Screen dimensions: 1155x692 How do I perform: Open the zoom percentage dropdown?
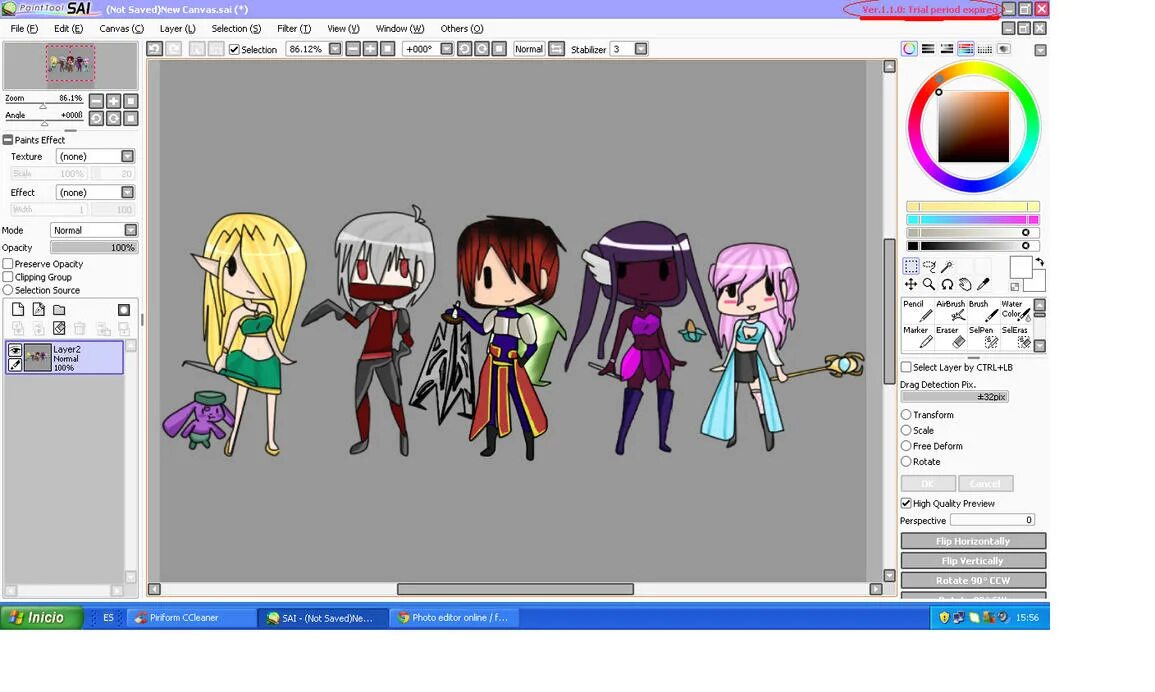click(x=335, y=49)
